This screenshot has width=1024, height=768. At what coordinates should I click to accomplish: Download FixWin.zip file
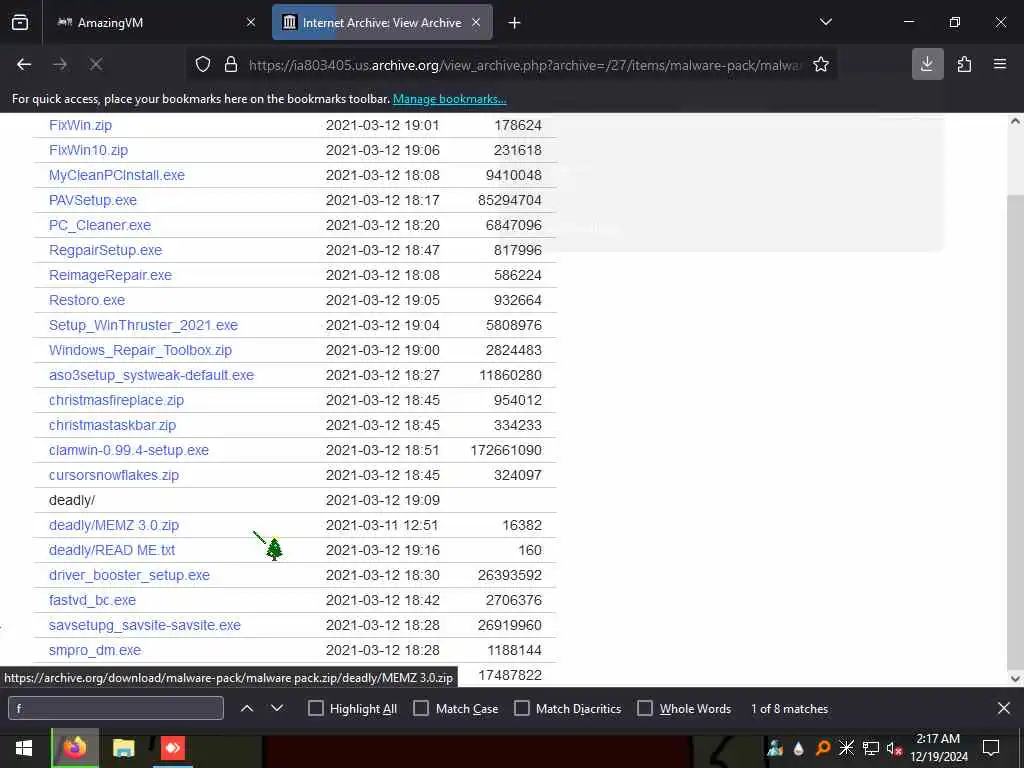[80, 125]
